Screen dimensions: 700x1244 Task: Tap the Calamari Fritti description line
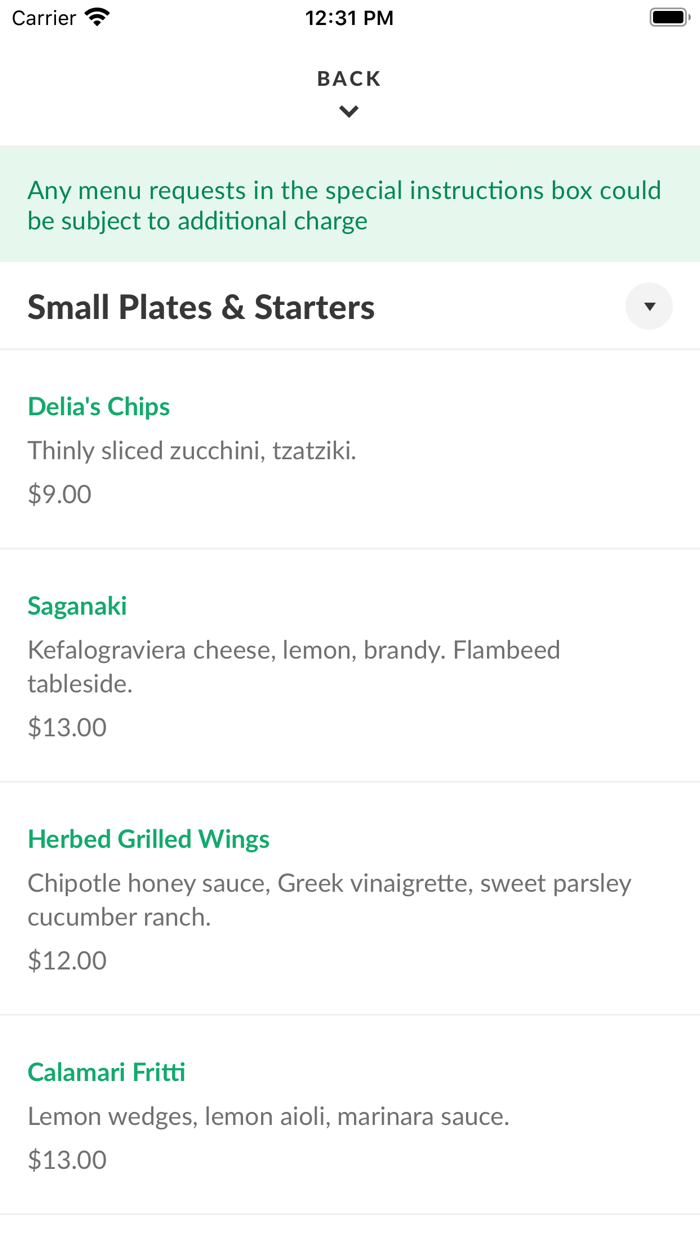coord(268,1115)
